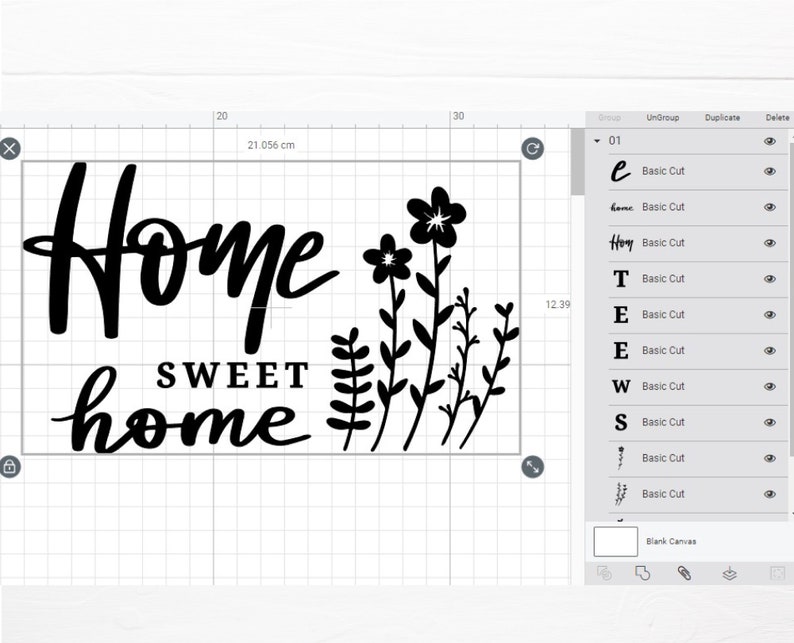The width and height of the screenshot is (794, 643).
Task: Select the 'Hom' script layer thumbnail
Action: coord(621,243)
